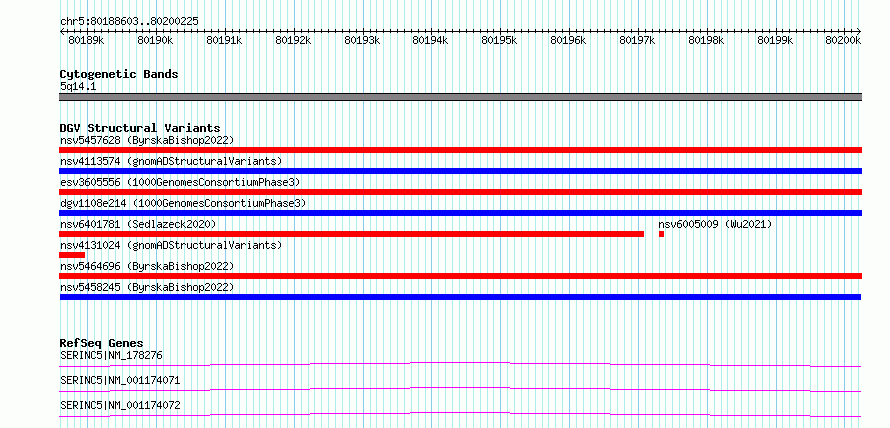The image size is (890, 428).
Task: Click the blue bar for dgv1108e214
Action: point(460,213)
